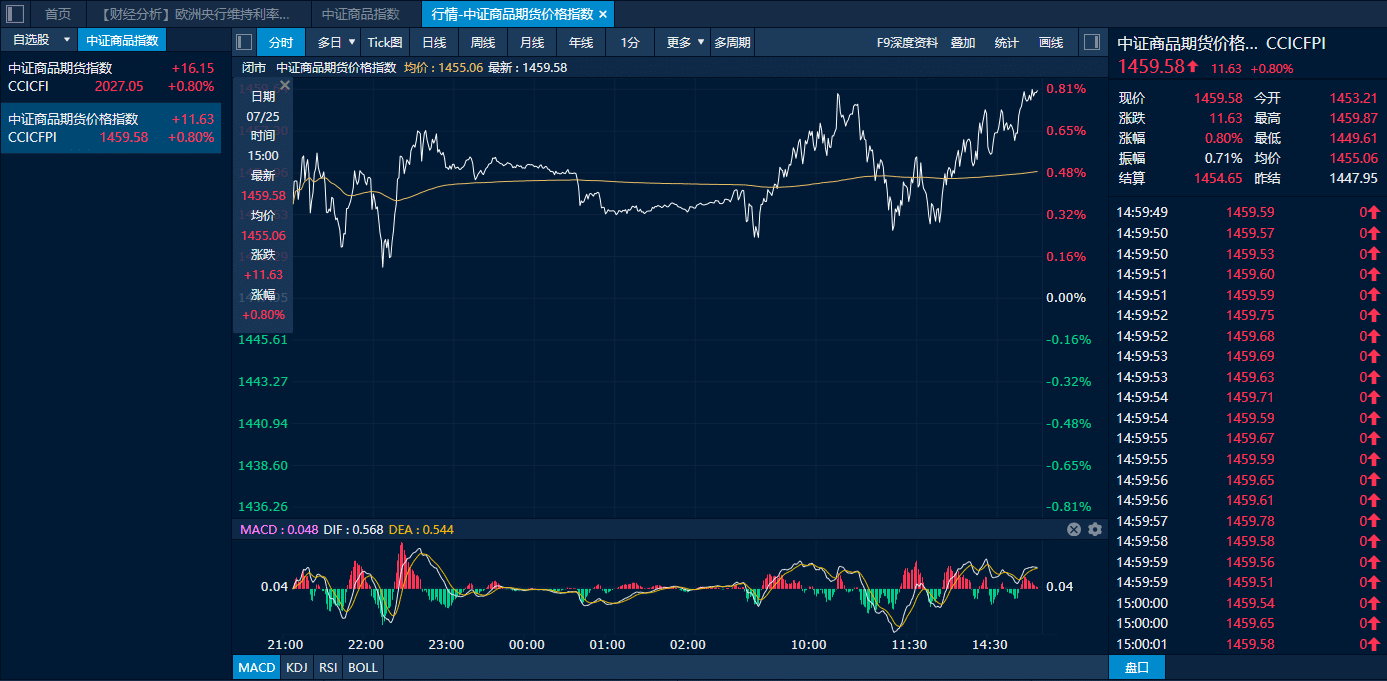Activate the 画线 drawing tool
1387x681 pixels.
pyautogui.click(x=1051, y=42)
